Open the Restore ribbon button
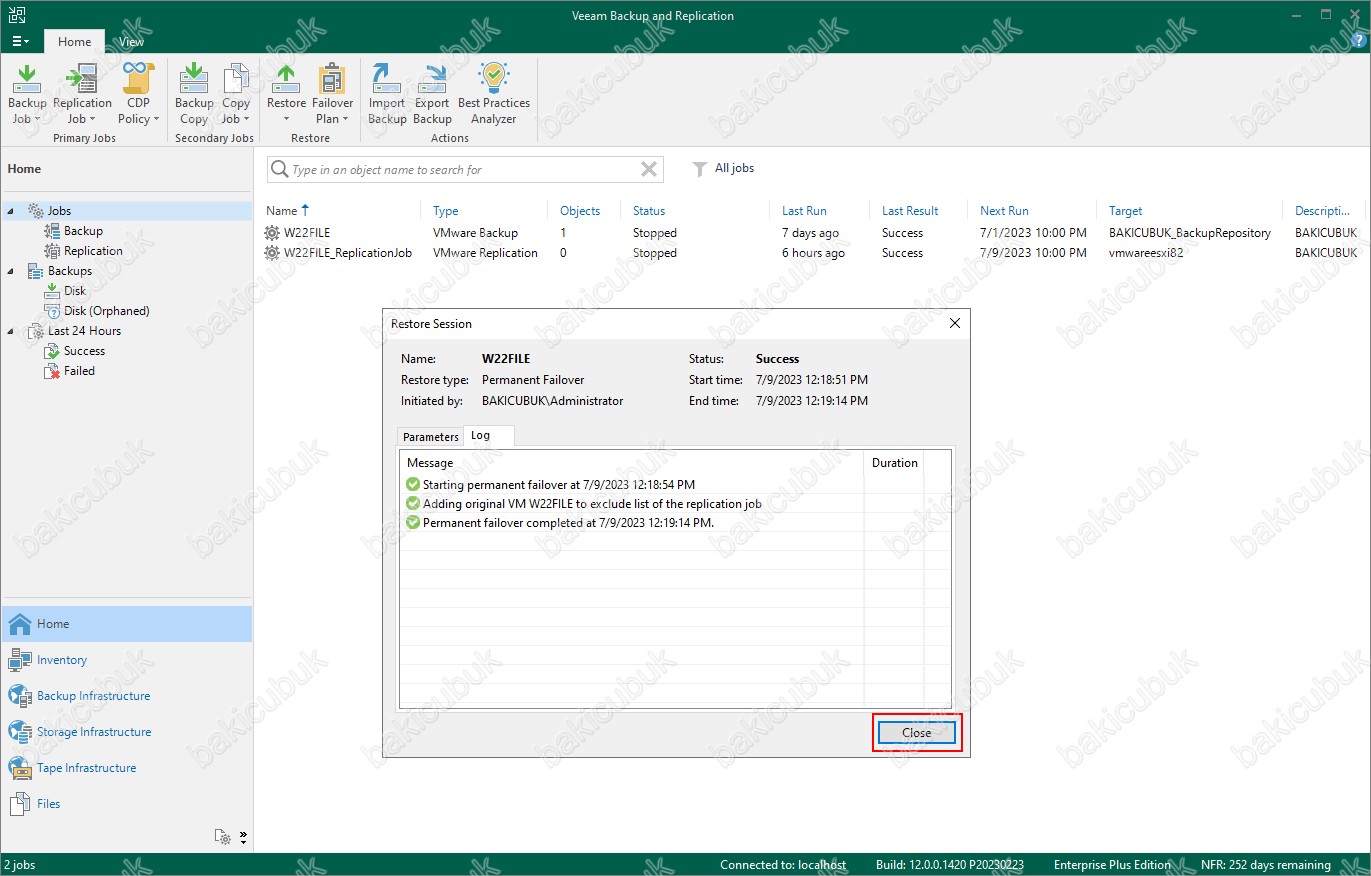1371x876 pixels. click(286, 94)
